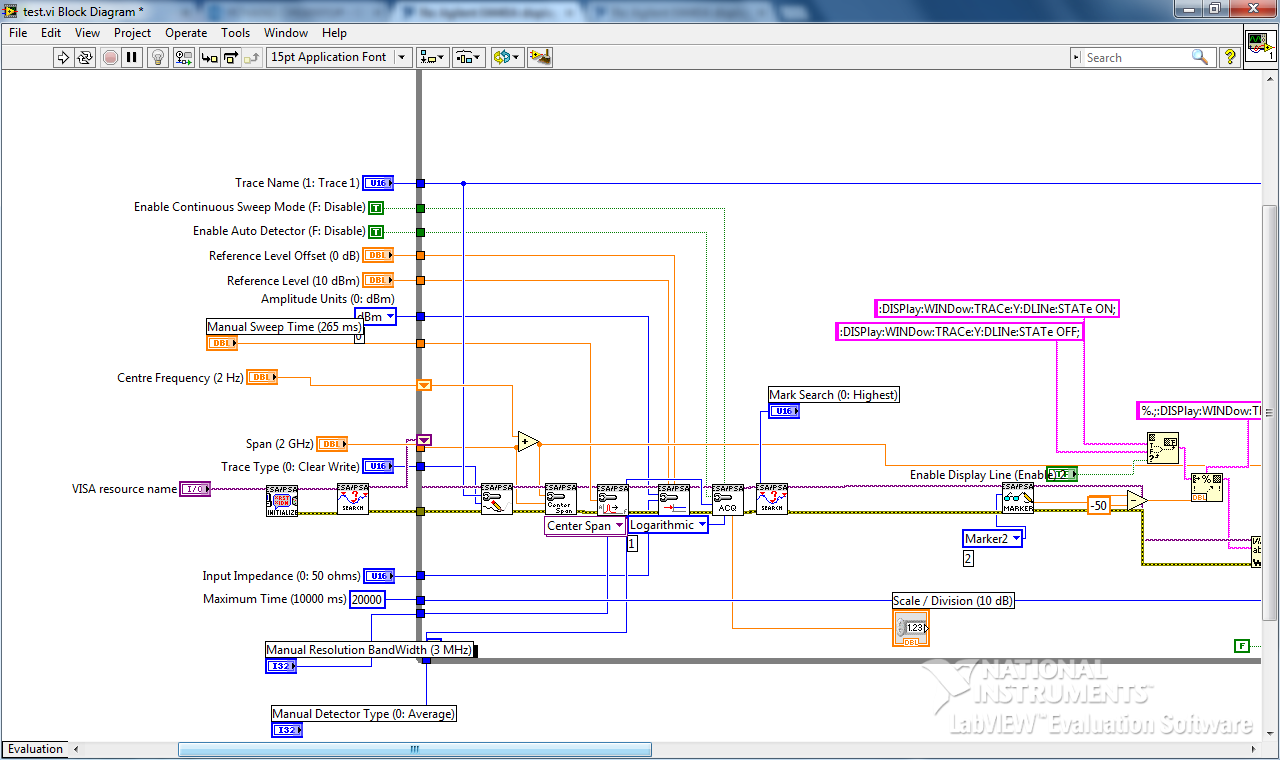Toggle the Pause button
The height and width of the screenshot is (760, 1280).
click(132, 57)
